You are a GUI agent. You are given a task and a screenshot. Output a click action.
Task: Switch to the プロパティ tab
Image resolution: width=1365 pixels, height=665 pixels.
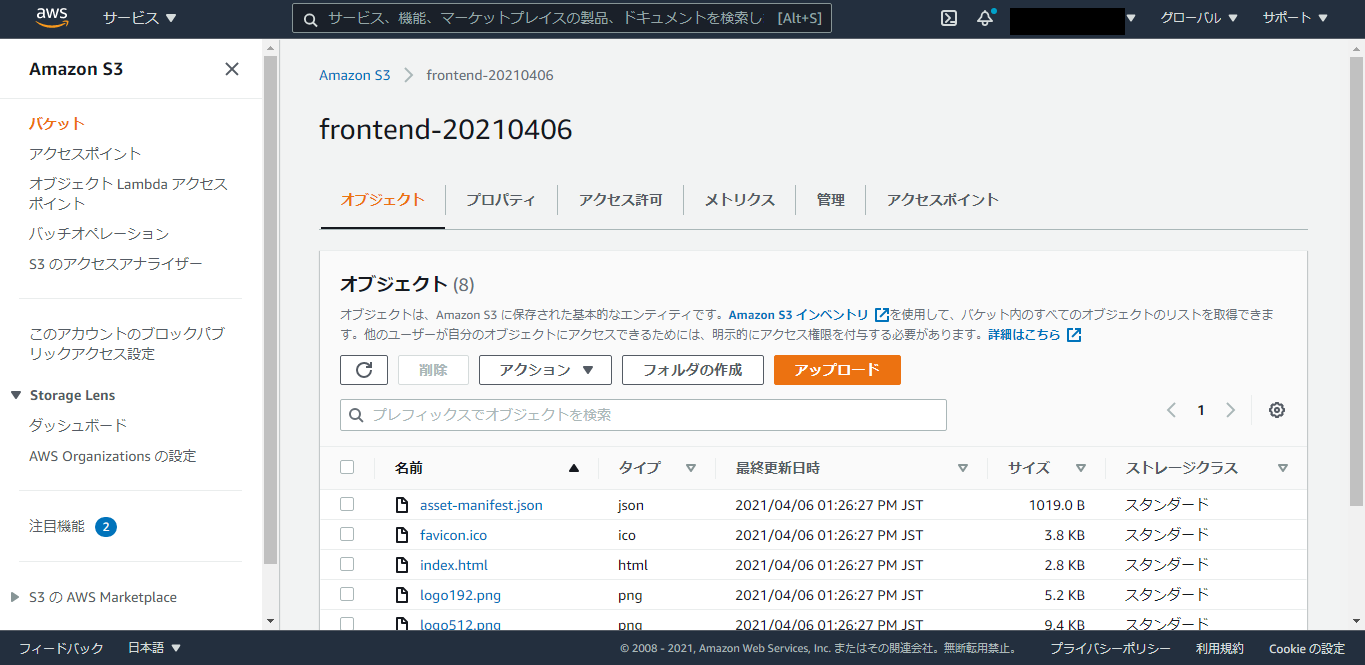click(501, 200)
